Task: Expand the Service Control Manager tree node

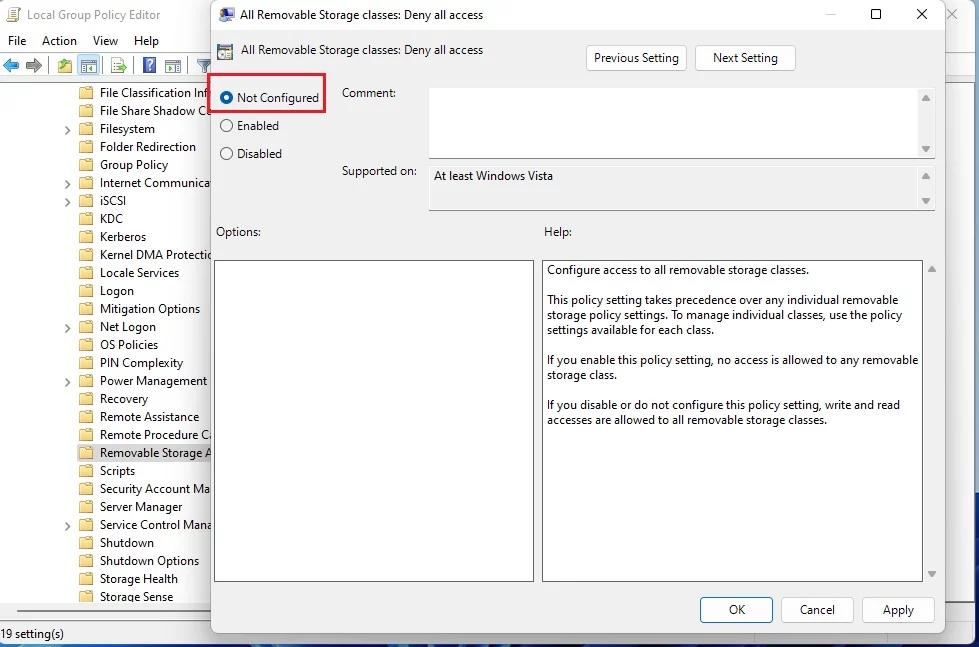Action: click(x=67, y=526)
